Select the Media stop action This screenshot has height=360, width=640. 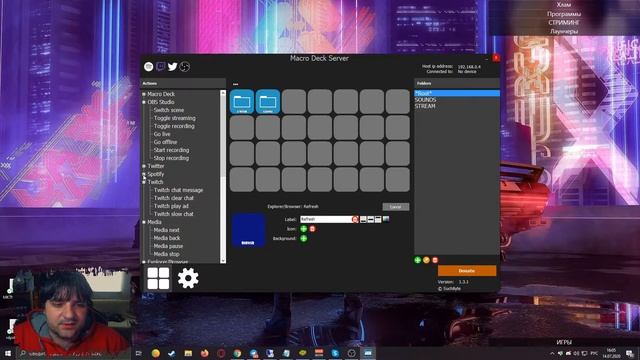[167, 254]
